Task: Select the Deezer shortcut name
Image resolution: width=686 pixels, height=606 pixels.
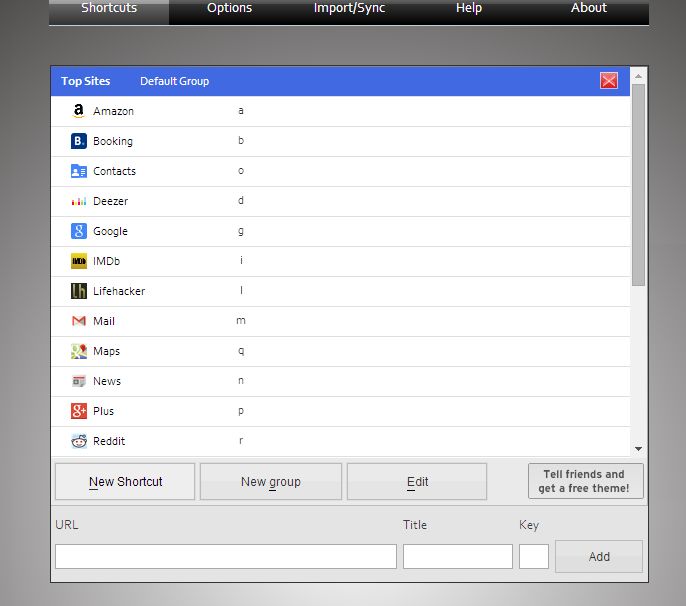Action: click(x=111, y=201)
